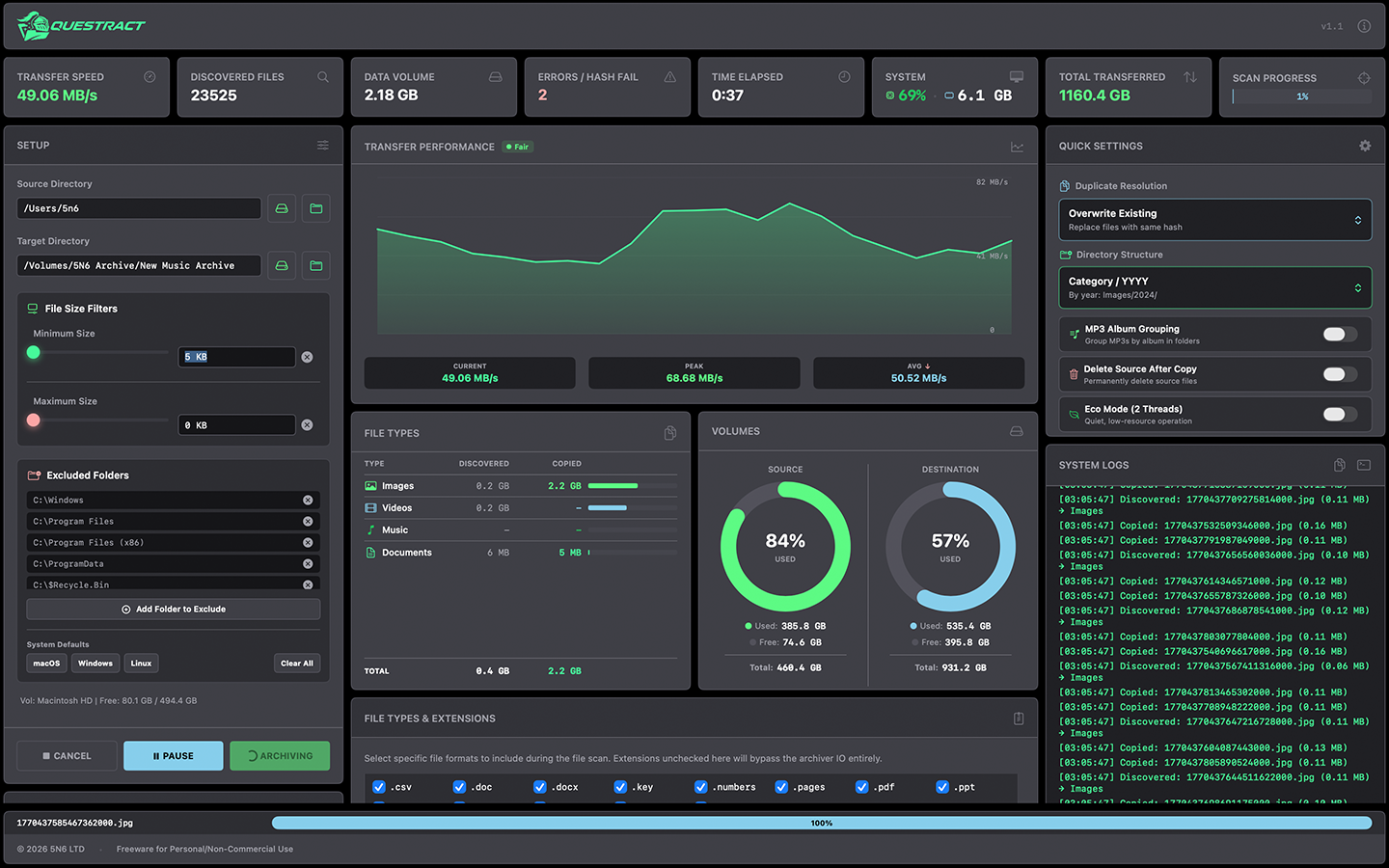Click the info icon near the v1.1 label
Screen dimensions: 1389x868
1364,26
